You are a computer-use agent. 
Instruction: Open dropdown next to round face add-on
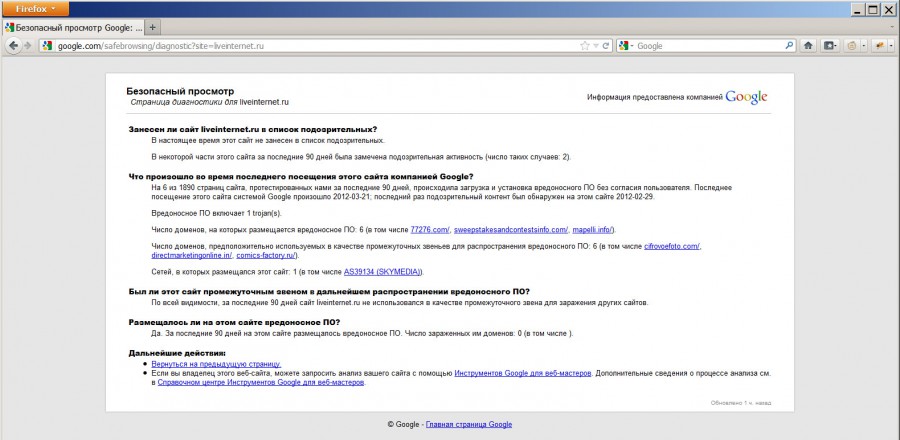pyautogui.click(x=864, y=46)
